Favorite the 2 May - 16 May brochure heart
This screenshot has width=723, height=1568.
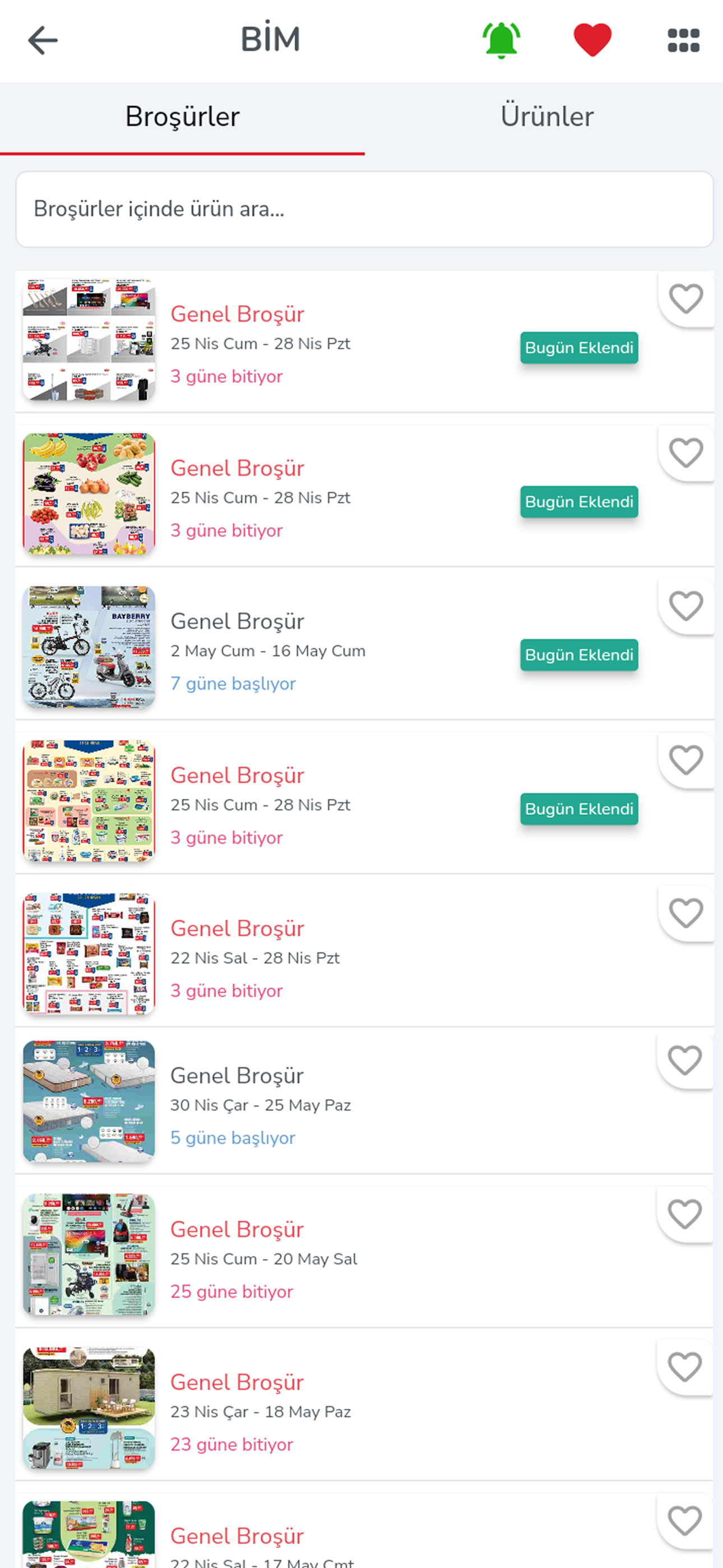tap(686, 606)
